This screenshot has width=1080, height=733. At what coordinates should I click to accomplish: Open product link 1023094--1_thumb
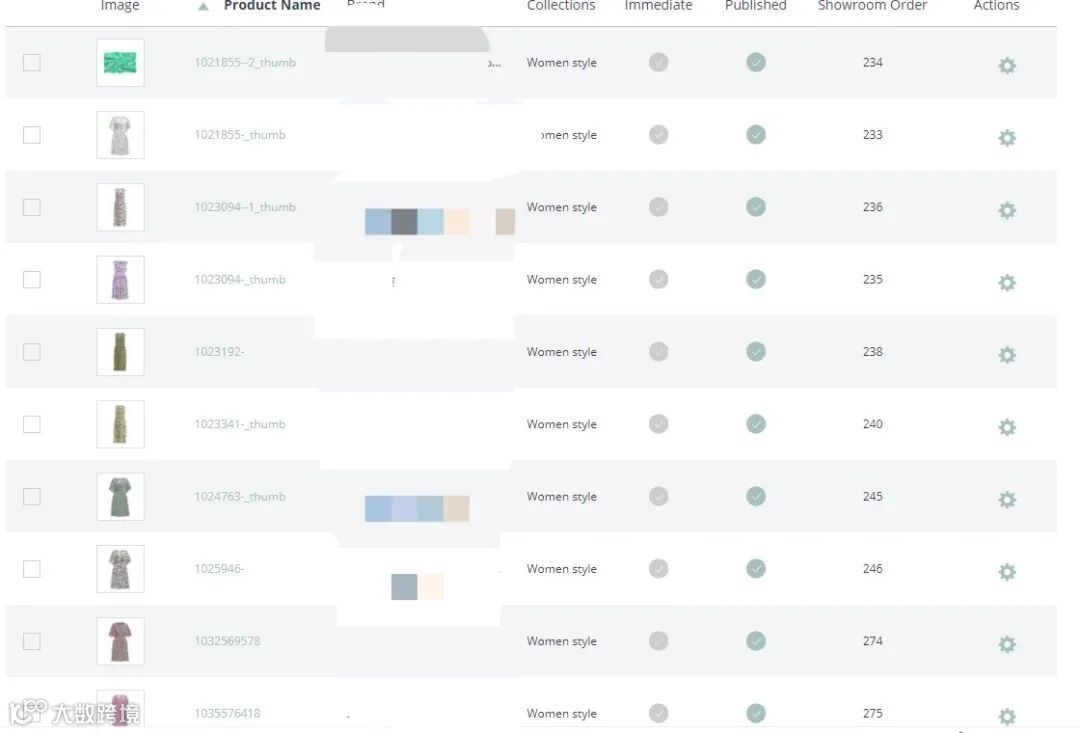point(245,207)
